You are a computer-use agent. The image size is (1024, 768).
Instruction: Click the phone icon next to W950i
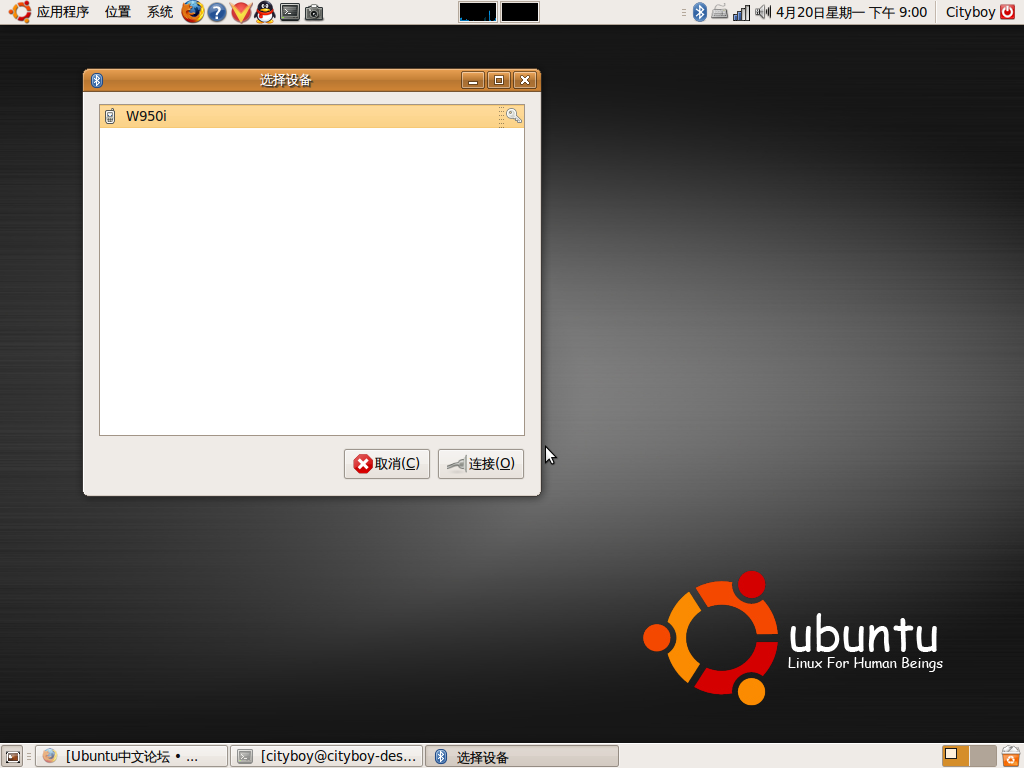click(110, 116)
